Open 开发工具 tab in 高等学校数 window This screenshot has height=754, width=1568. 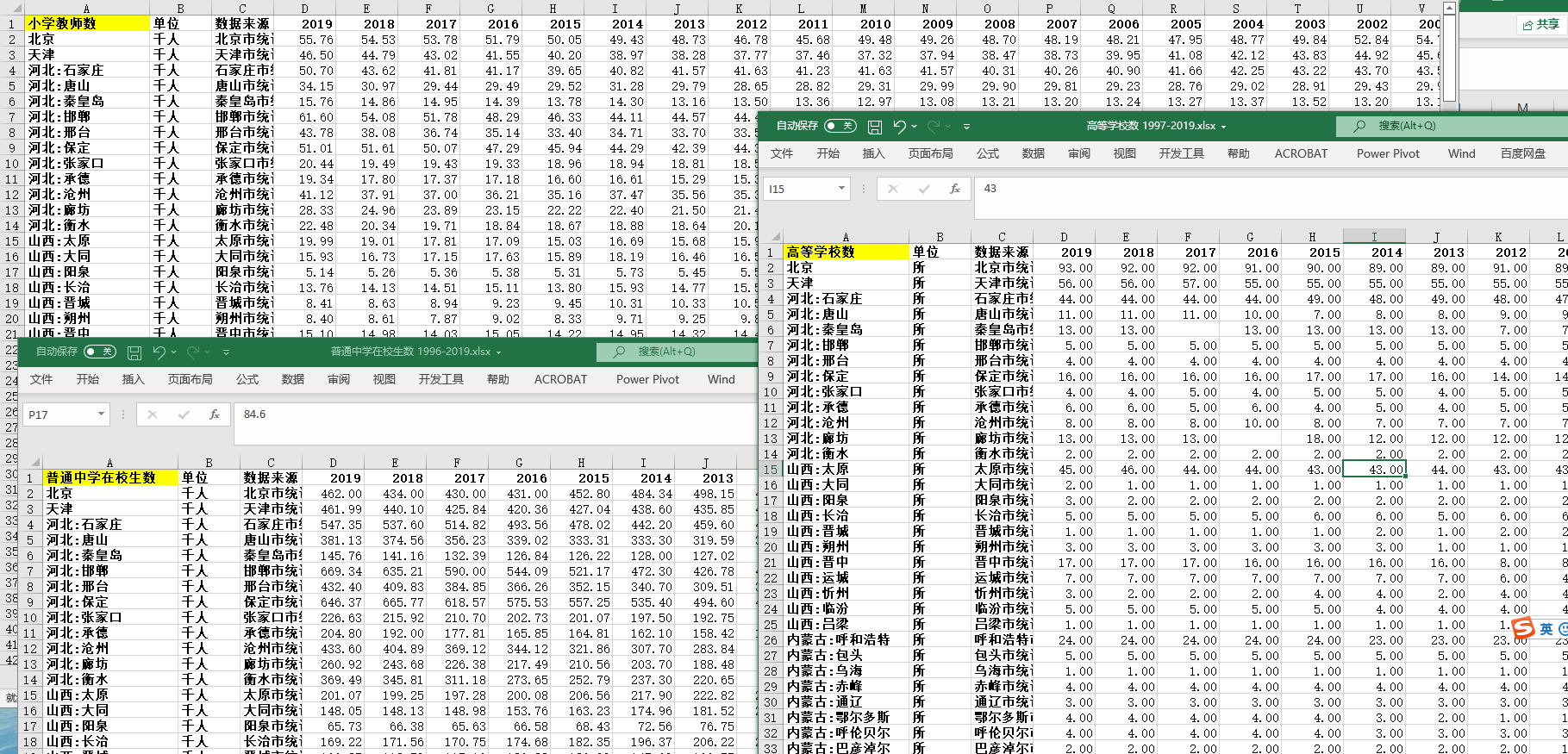tap(1181, 153)
